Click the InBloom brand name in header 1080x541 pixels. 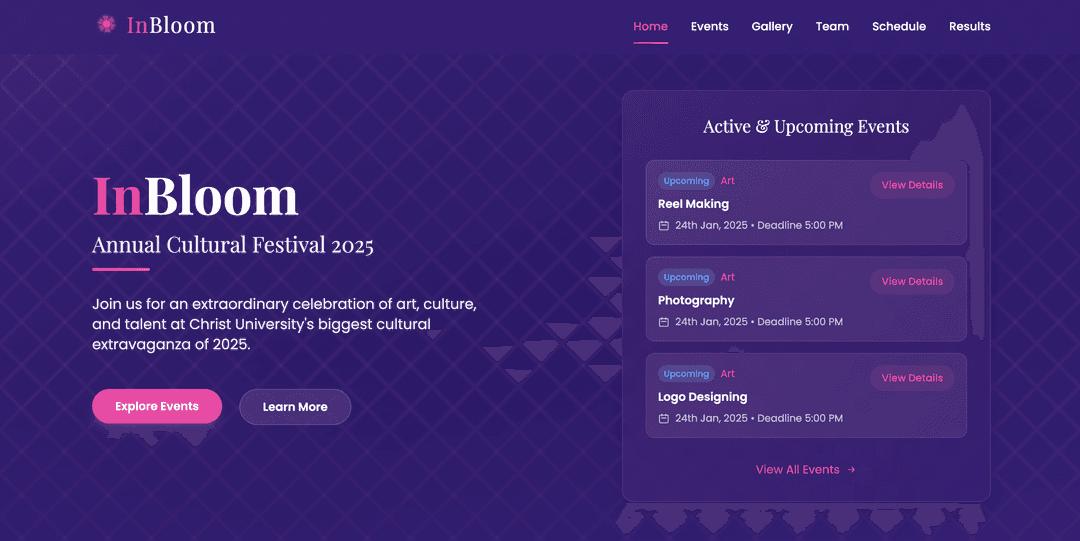pyautogui.click(x=171, y=25)
